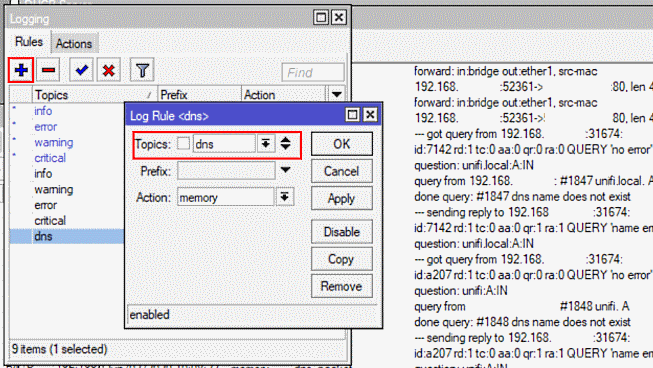
Task: Sort by the Topics column header
Action: pos(95,95)
